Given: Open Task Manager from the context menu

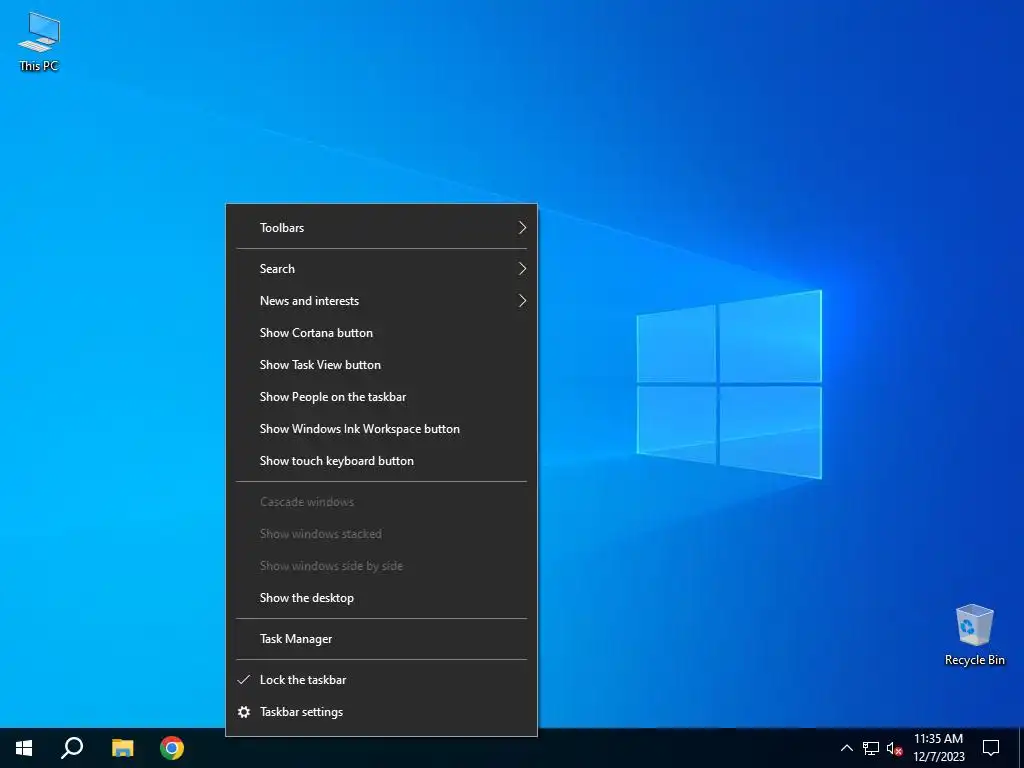Looking at the screenshot, I should point(381,639).
